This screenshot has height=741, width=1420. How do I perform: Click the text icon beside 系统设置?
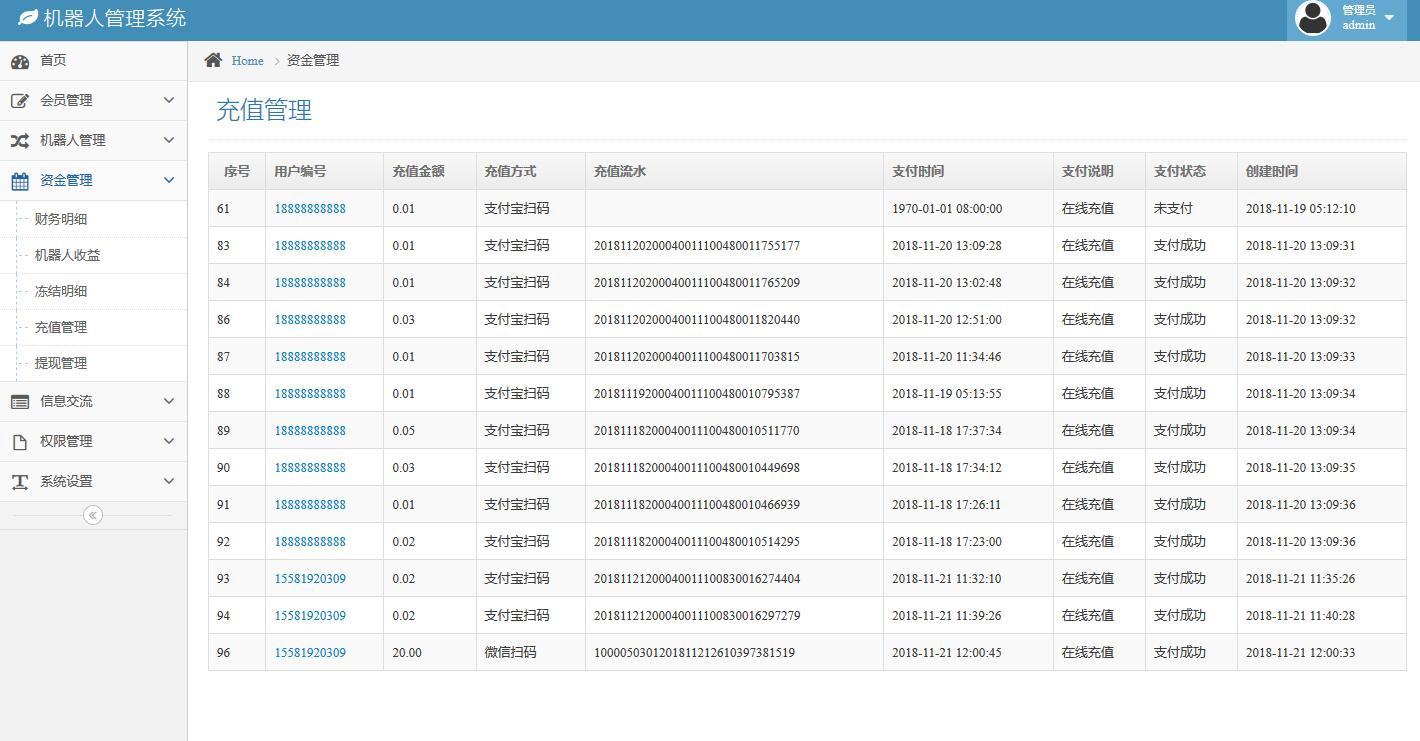click(20, 482)
